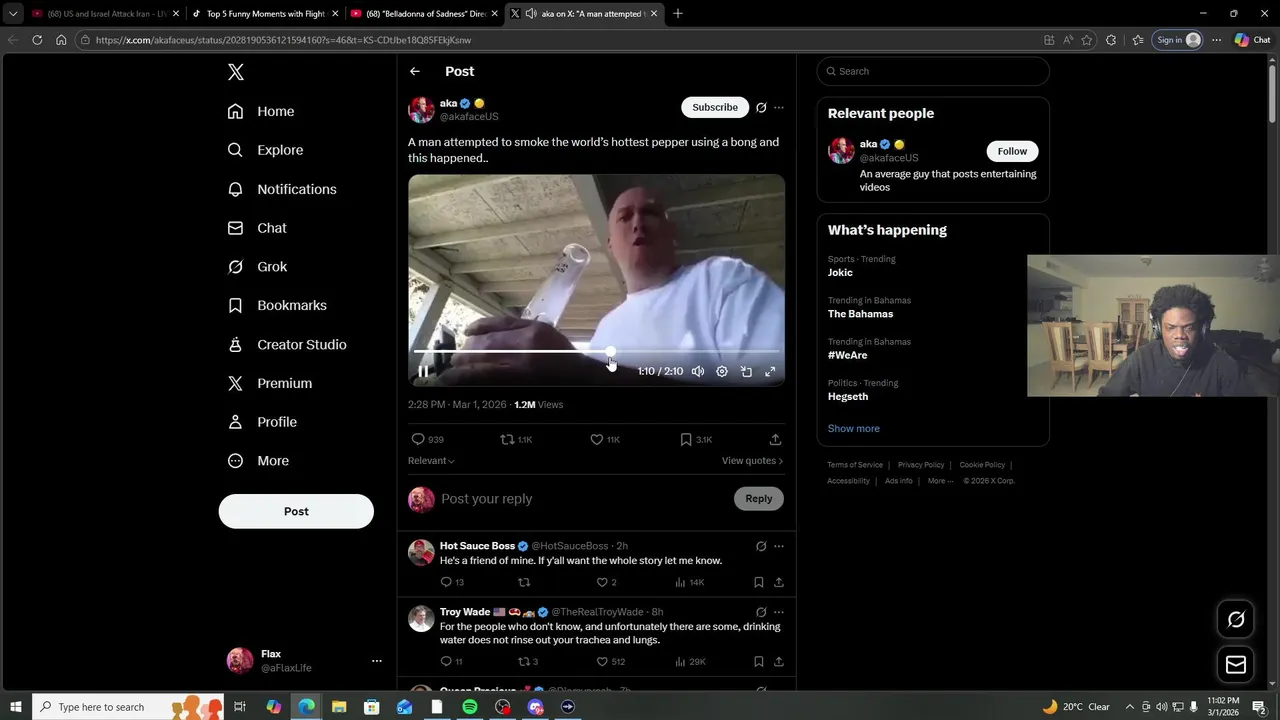Open the Relevant sort dropdown
This screenshot has width=1280, height=720.
click(431, 460)
